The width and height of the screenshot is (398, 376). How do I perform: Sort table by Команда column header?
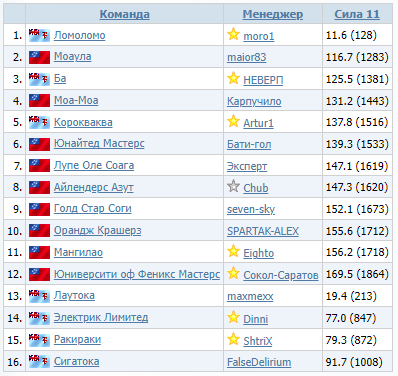pos(124,14)
